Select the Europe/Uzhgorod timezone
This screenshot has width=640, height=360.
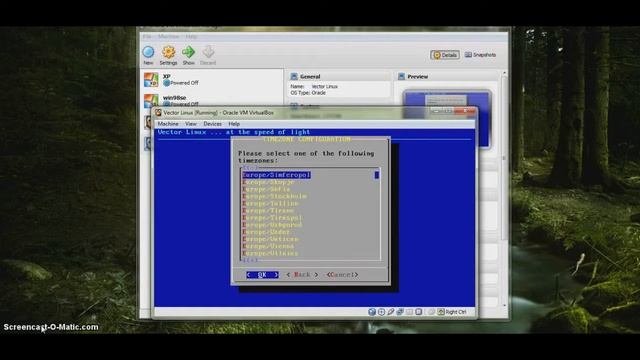click(x=272, y=225)
